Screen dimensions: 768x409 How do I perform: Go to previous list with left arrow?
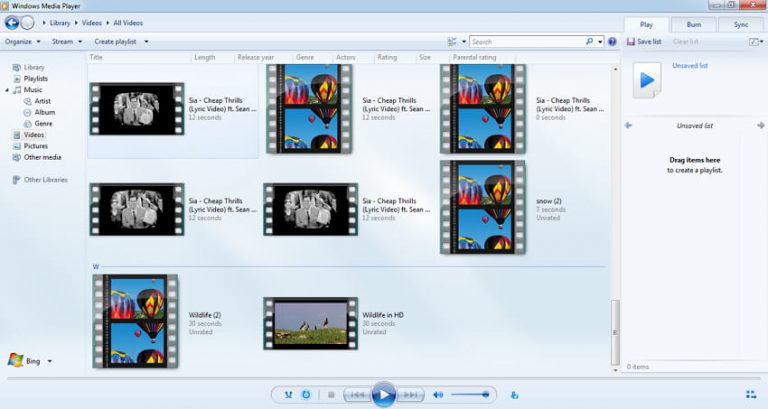click(628, 125)
